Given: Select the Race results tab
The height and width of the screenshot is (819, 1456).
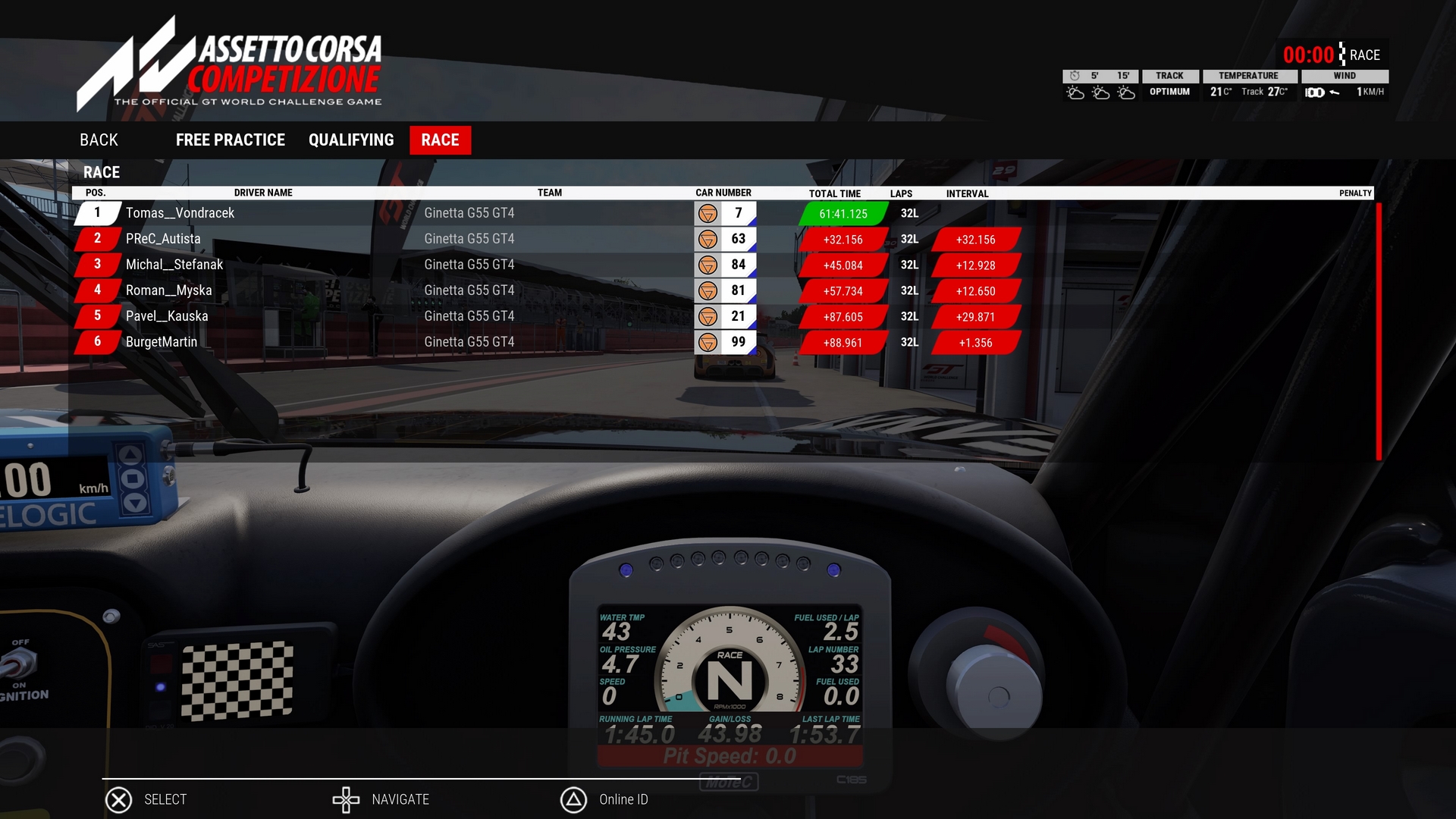Looking at the screenshot, I should 440,140.
